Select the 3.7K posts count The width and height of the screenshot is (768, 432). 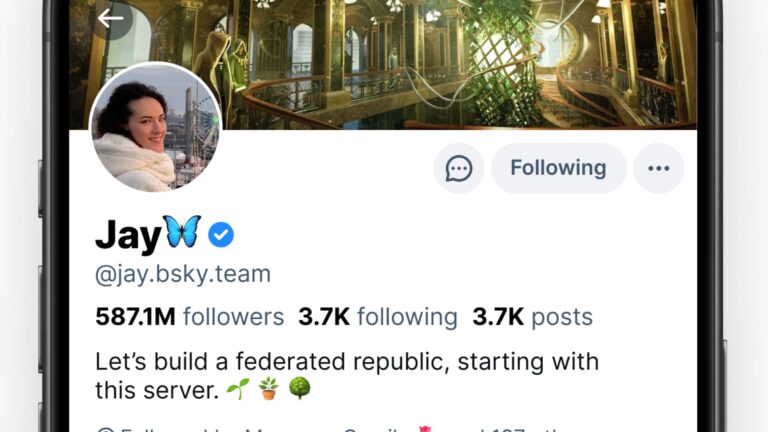532,317
